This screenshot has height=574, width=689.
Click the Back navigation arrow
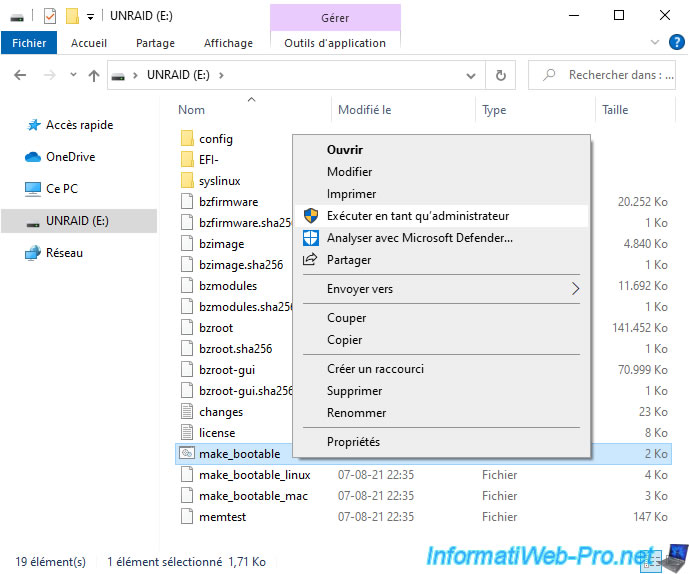21,75
